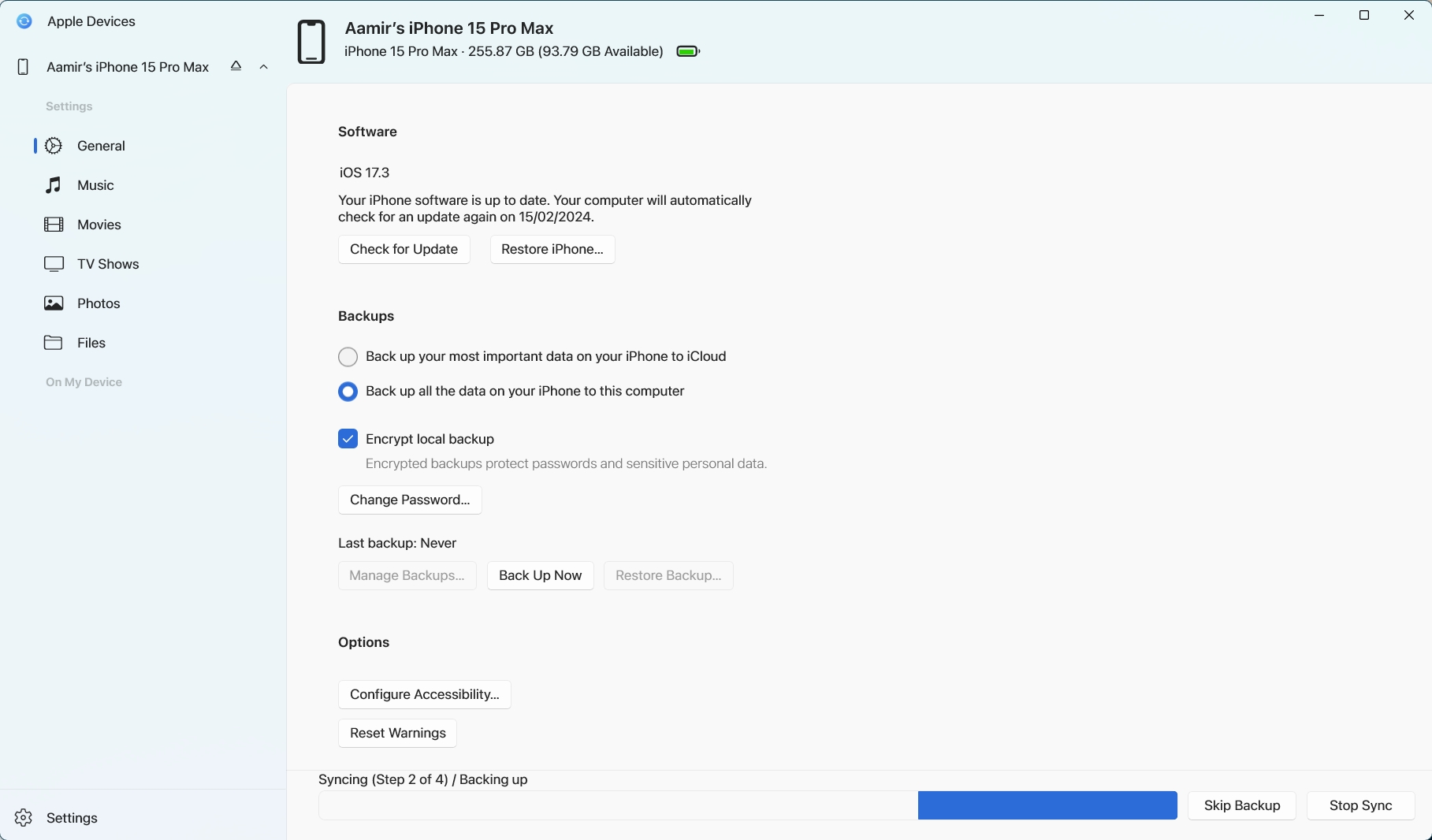Click the Movies film strip icon

[54, 225]
